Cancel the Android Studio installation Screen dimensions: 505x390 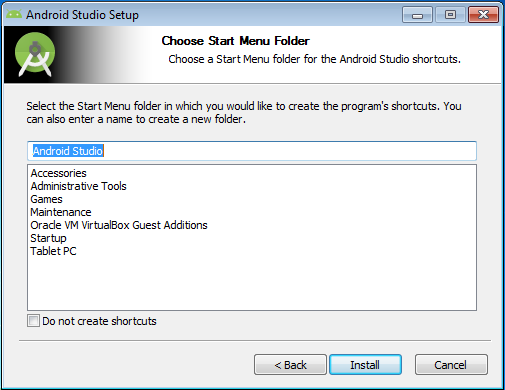point(451,365)
